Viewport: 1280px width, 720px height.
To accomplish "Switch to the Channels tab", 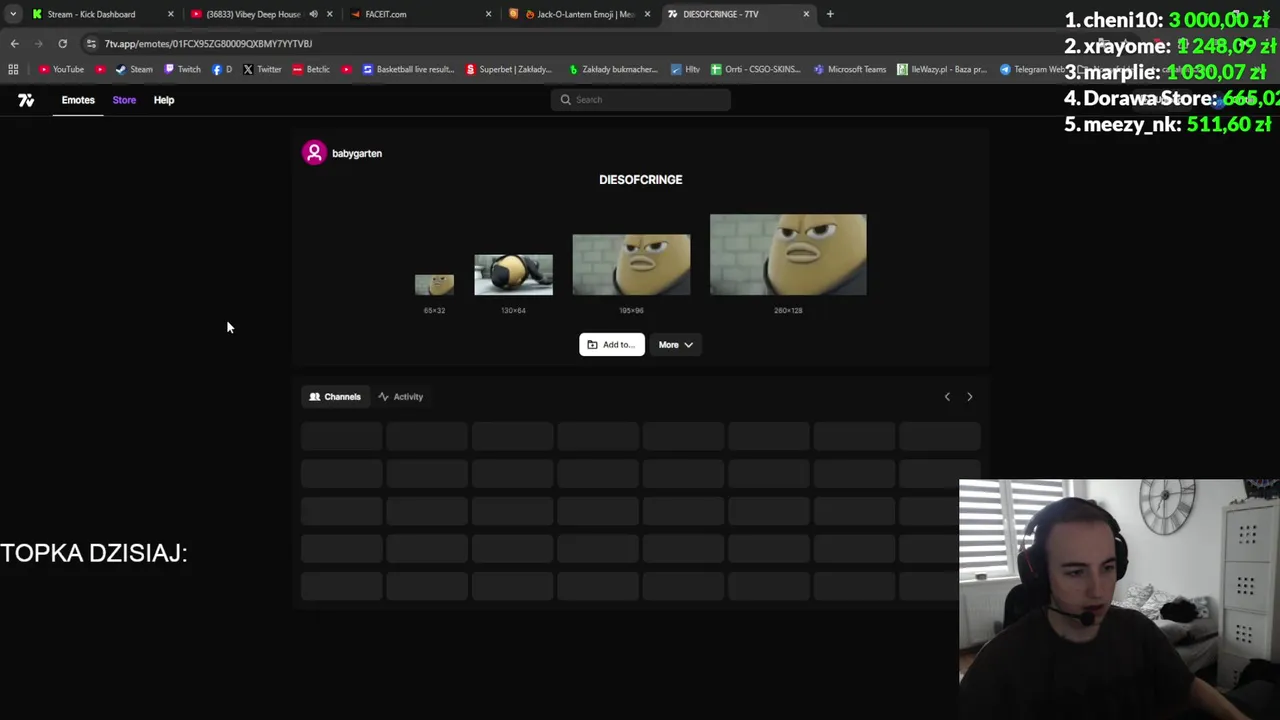I will [335, 396].
